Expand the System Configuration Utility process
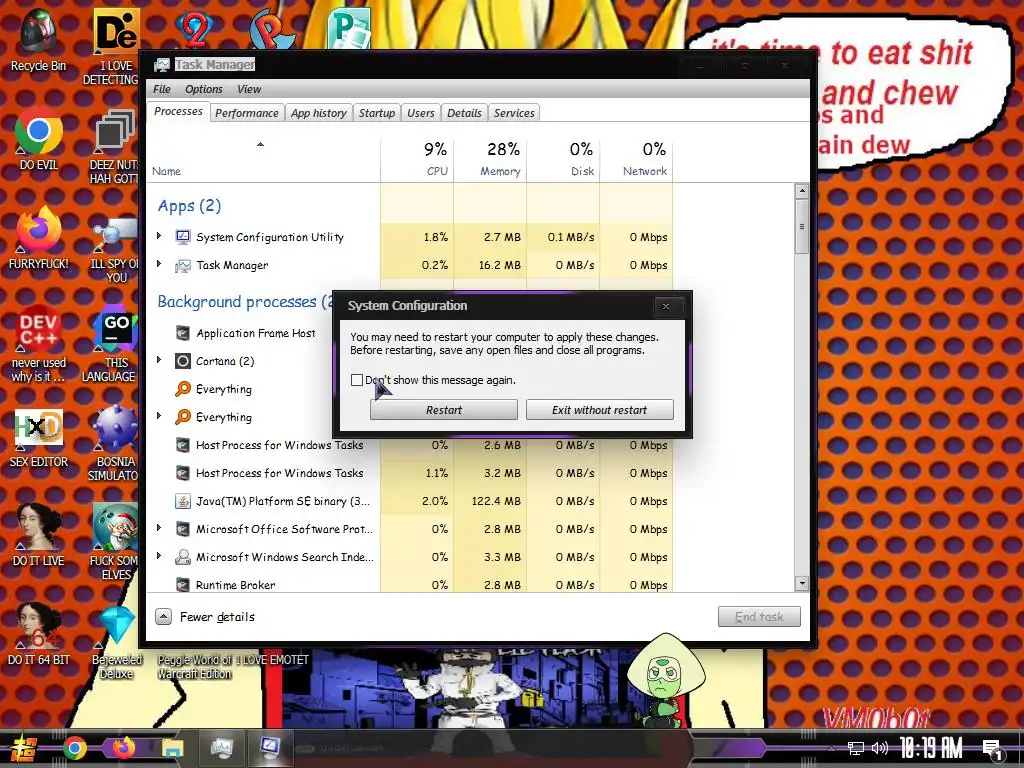This screenshot has height=768, width=1024. pos(159,236)
